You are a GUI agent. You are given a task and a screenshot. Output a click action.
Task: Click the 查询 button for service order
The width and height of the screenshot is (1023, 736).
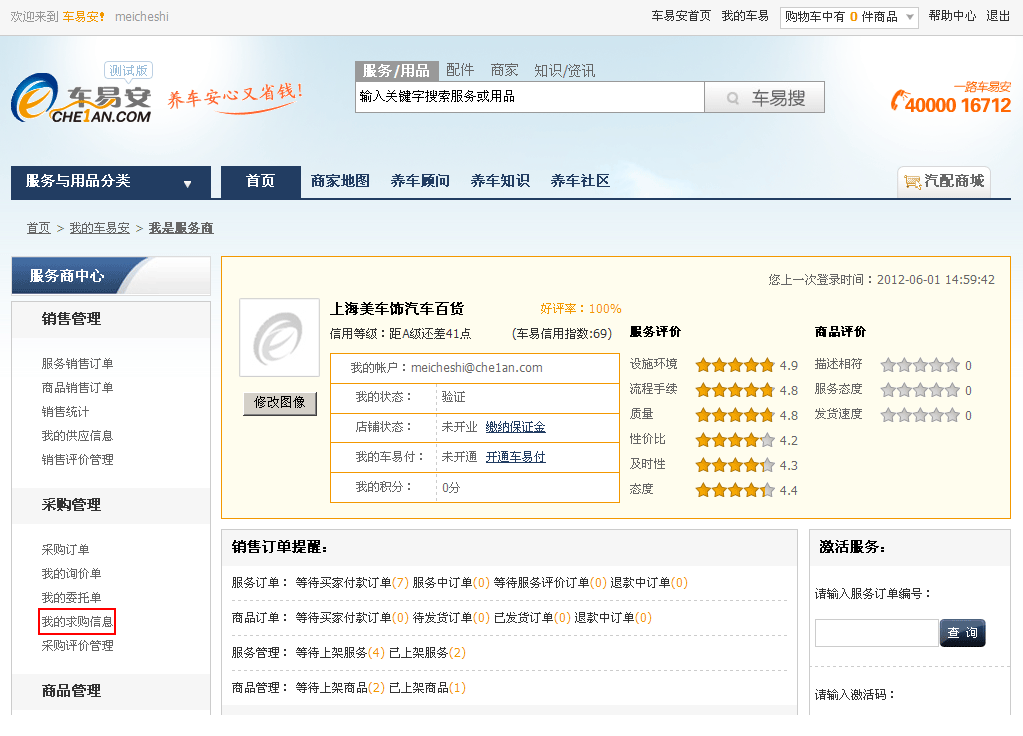click(962, 633)
